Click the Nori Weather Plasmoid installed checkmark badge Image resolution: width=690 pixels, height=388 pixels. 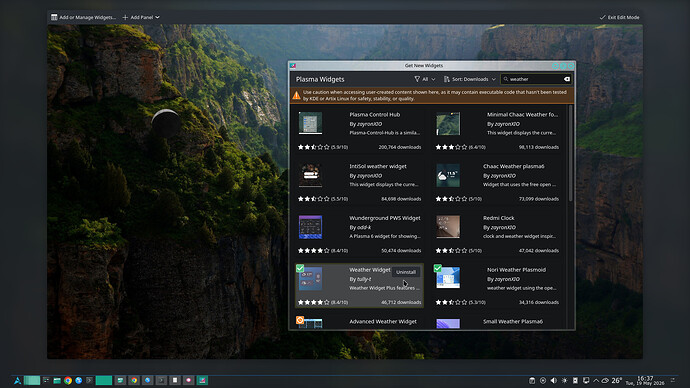pyautogui.click(x=438, y=268)
